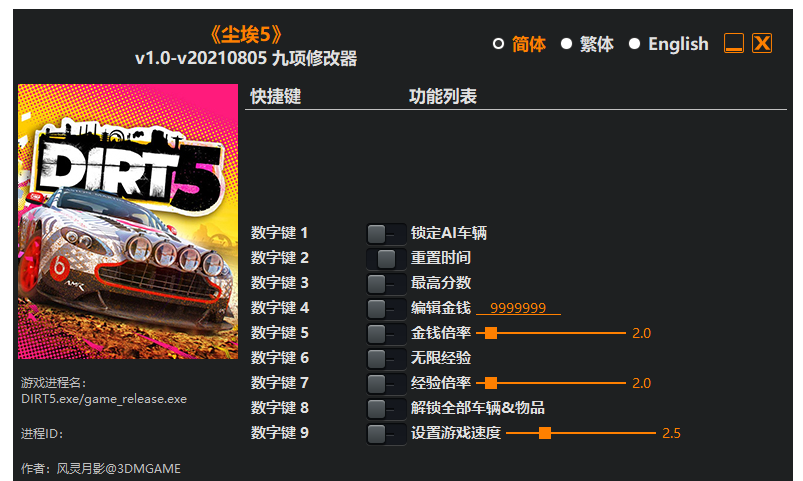Click the 数字键 5 hotkey label

coord(279,333)
